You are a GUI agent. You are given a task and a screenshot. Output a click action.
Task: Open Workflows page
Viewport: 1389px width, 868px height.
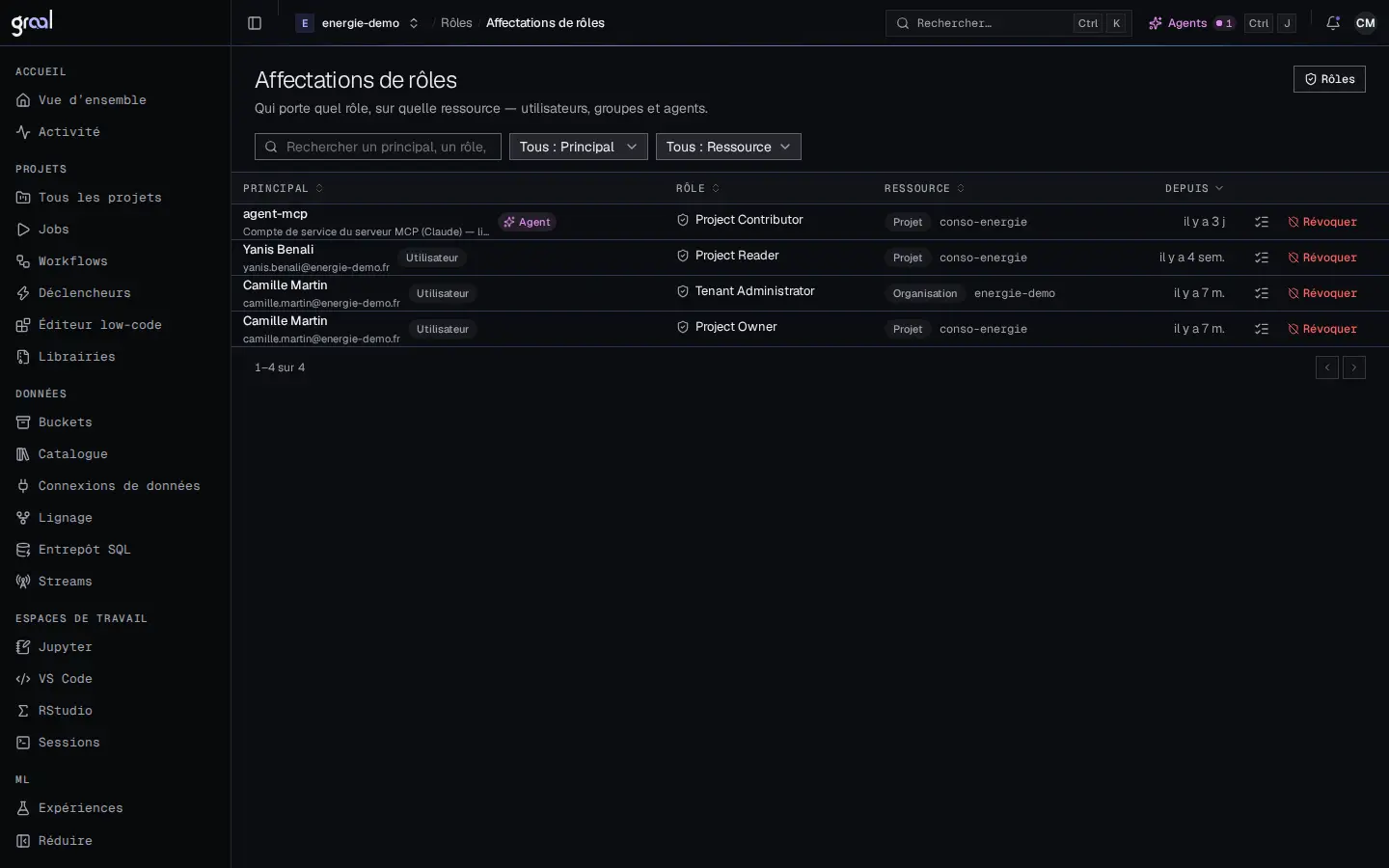(116, 261)
